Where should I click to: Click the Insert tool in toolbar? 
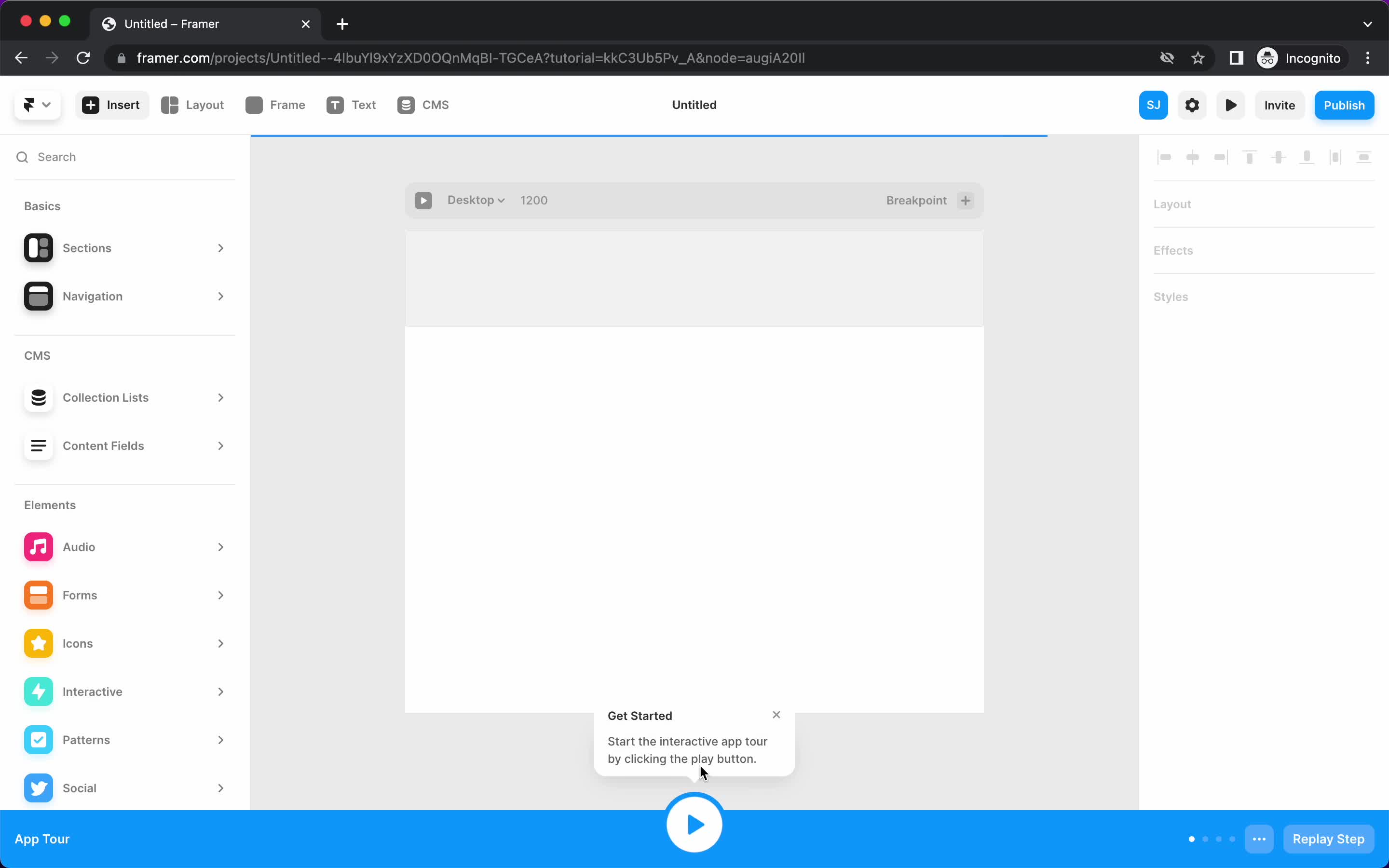pyautogui.click(x=111, y=104)
